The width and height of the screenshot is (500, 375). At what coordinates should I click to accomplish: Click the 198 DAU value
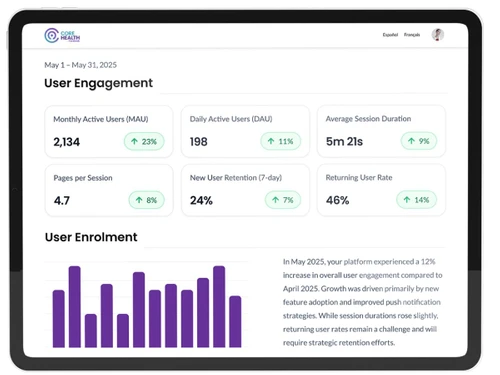tap(199, 142)
